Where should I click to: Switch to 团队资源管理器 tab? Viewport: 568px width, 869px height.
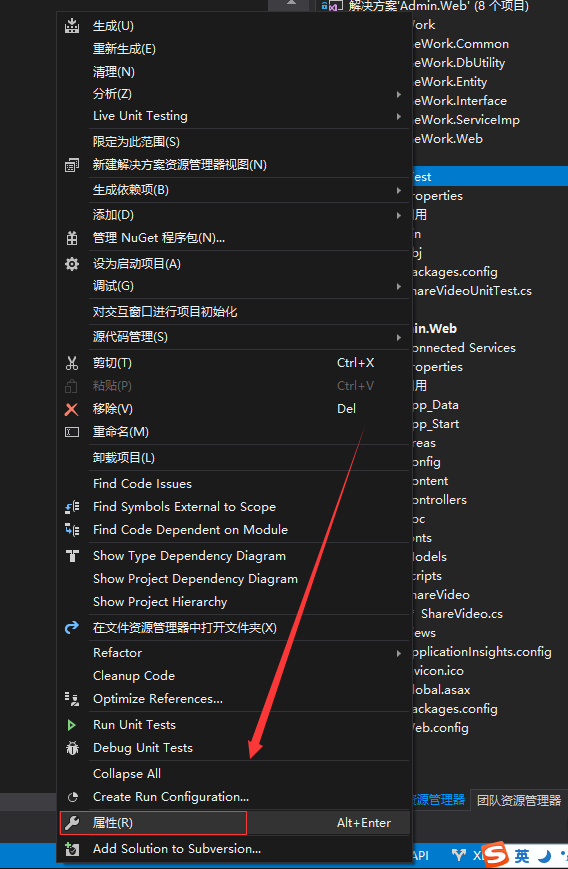click(519, 800)
